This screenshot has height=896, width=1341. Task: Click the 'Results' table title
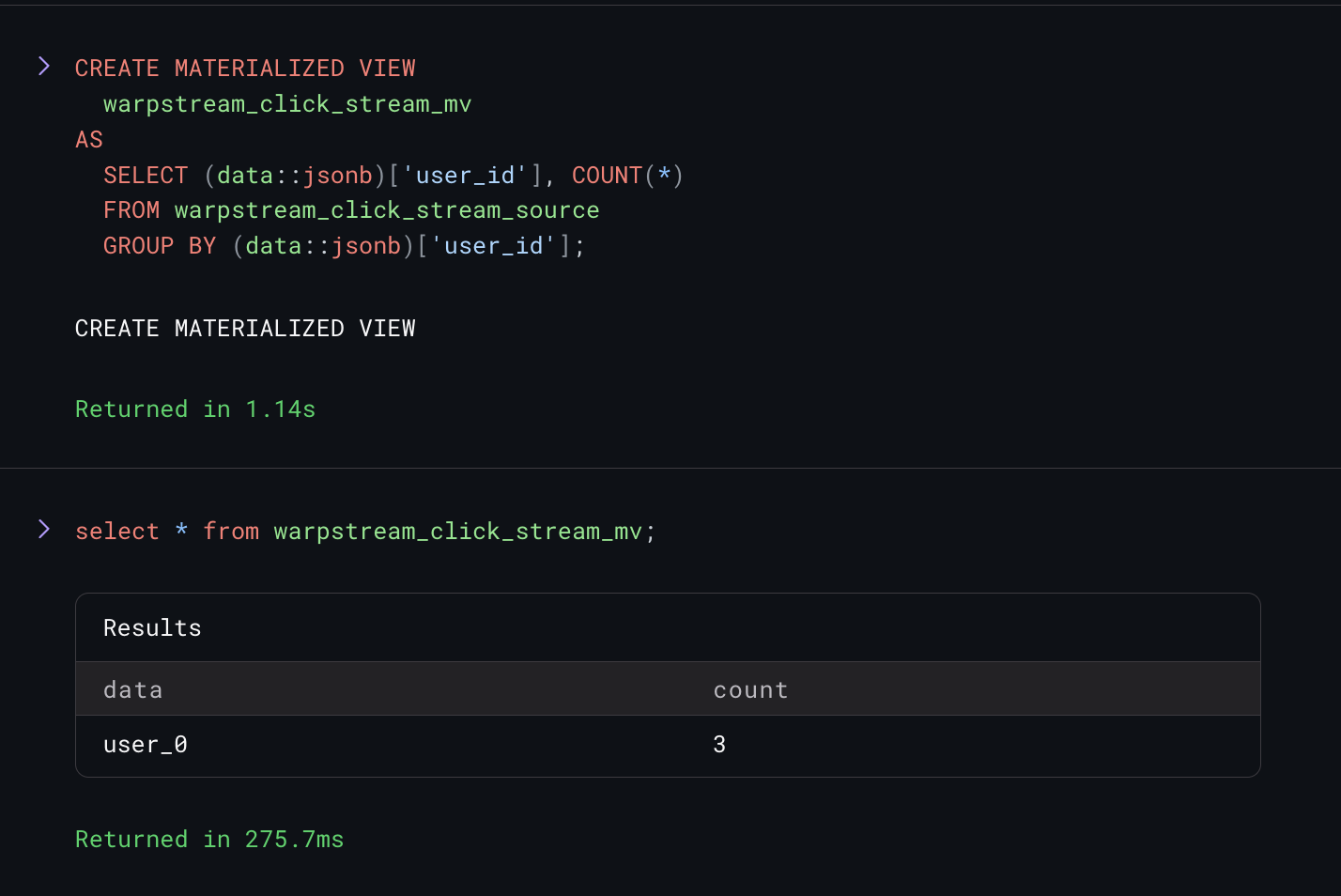[152, 628]
